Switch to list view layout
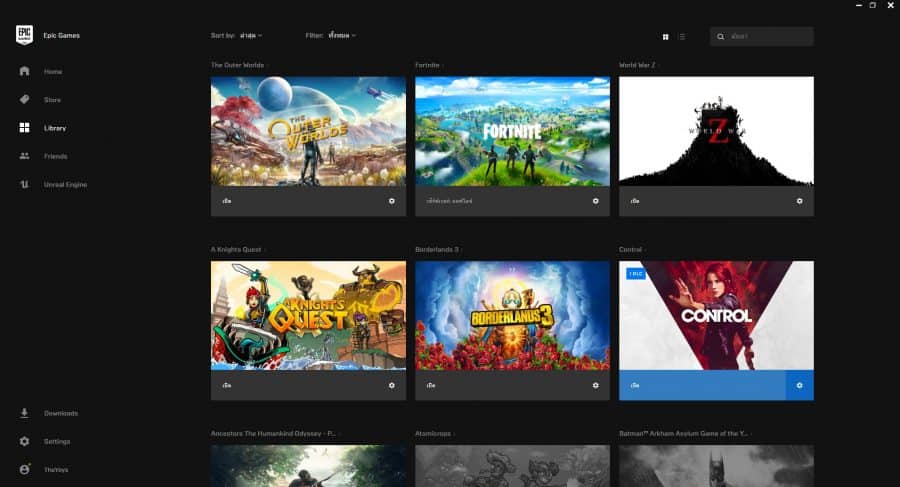900x487 pixels. pyautogui.click(x=682, y=37)
